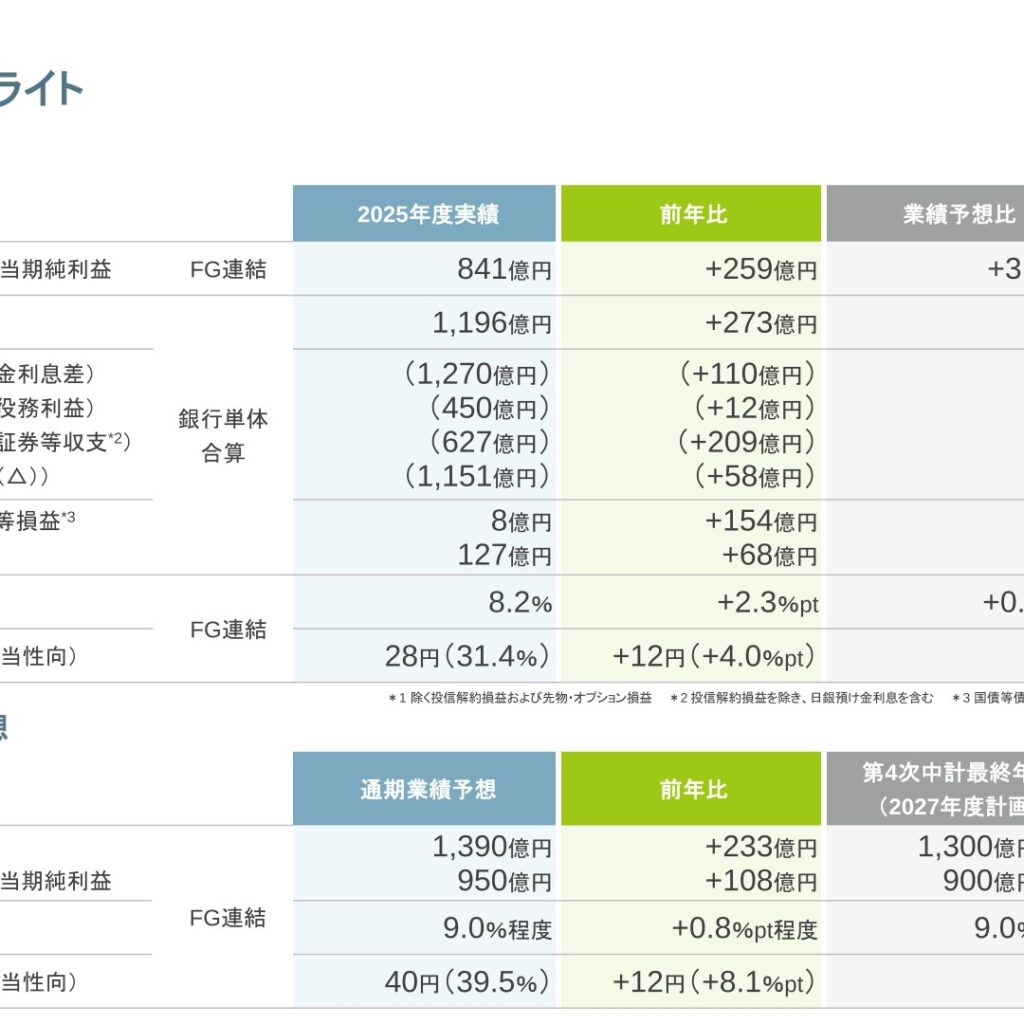Click FG連結 label in the forecast table
The height and width of the screenshot is (1024, 1024).
pos(228,918)
